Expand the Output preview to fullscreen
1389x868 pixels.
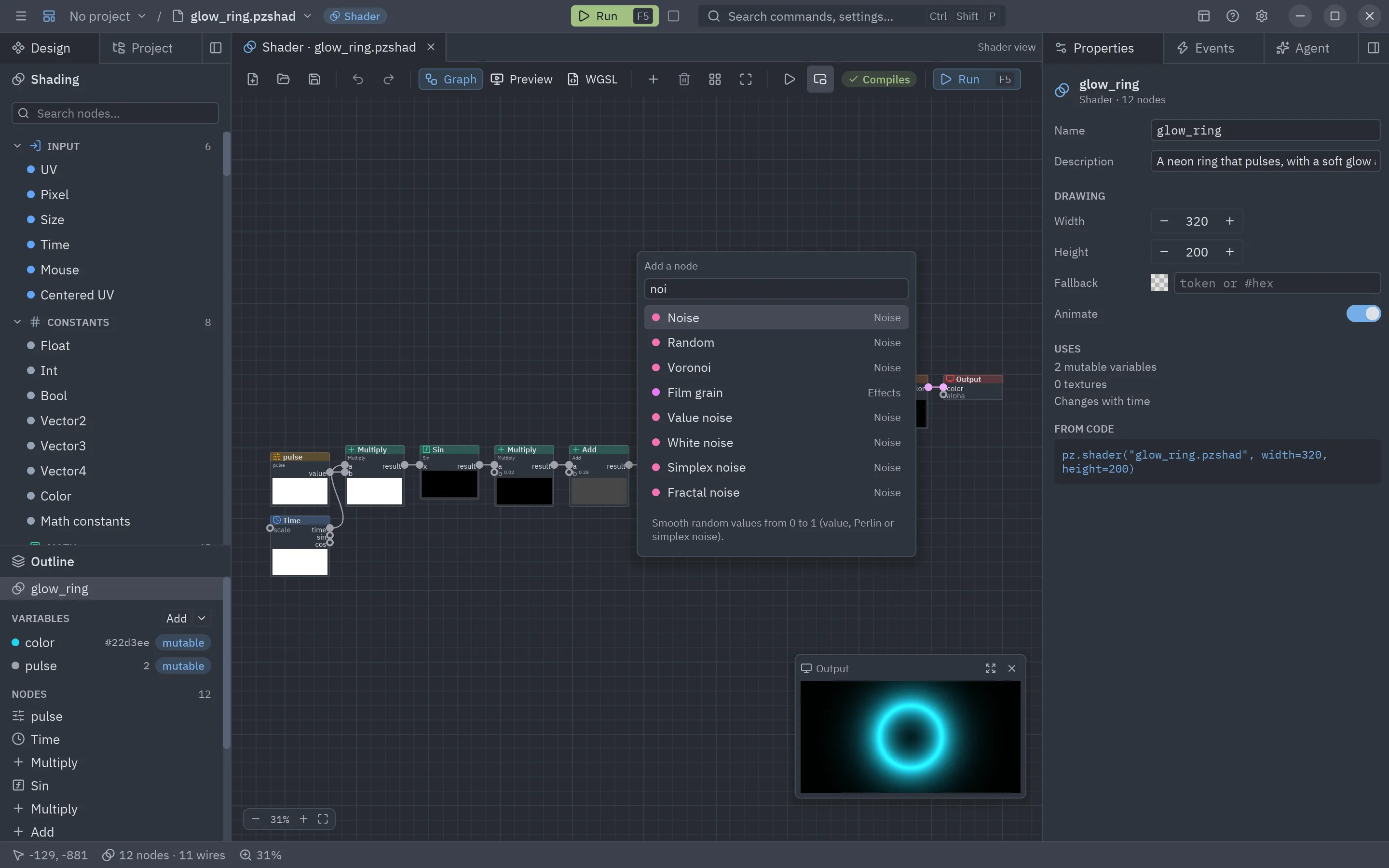click(991, 668)
